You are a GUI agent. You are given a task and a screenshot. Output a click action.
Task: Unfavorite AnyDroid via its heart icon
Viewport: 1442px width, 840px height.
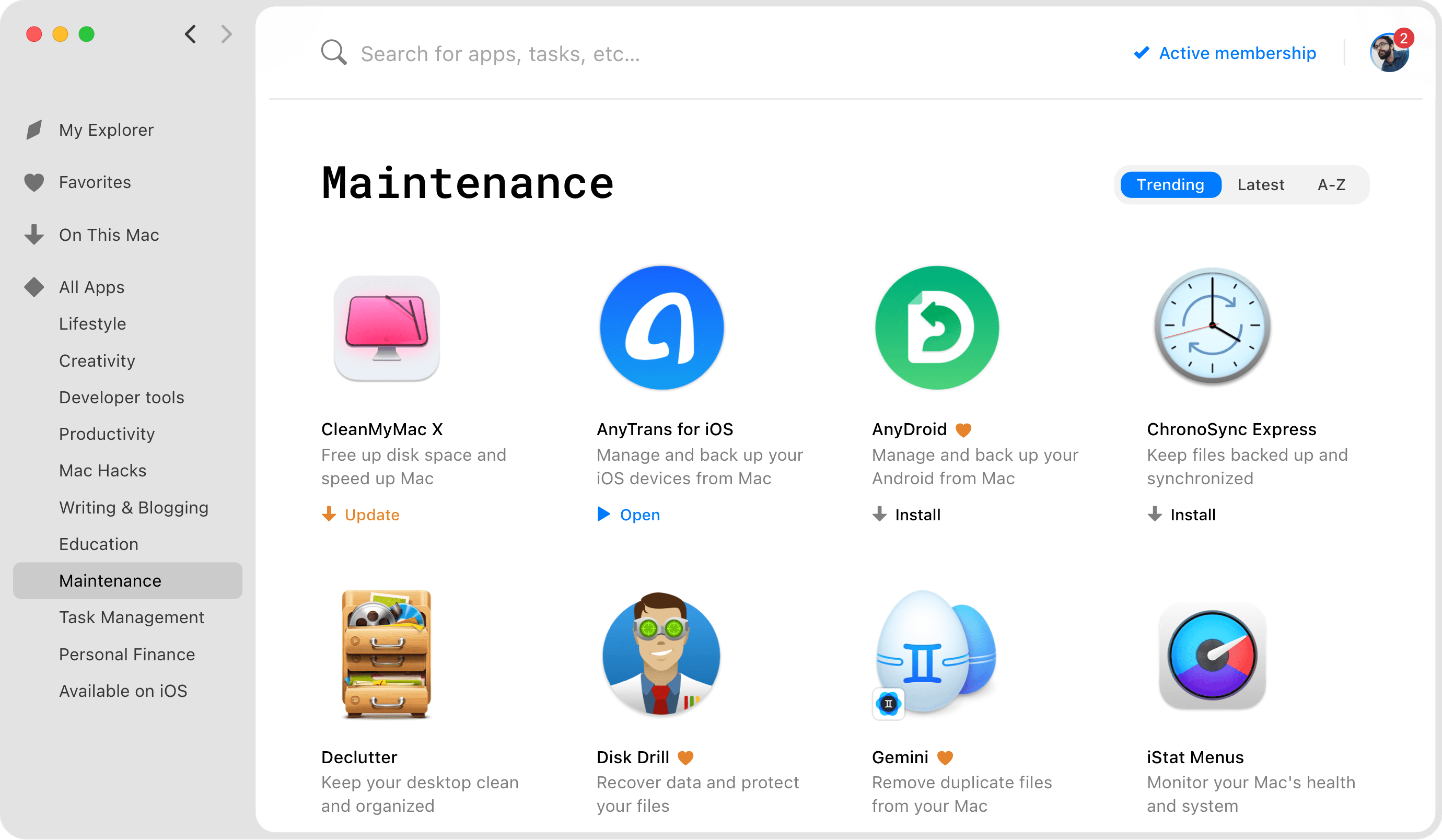[963, 429]
